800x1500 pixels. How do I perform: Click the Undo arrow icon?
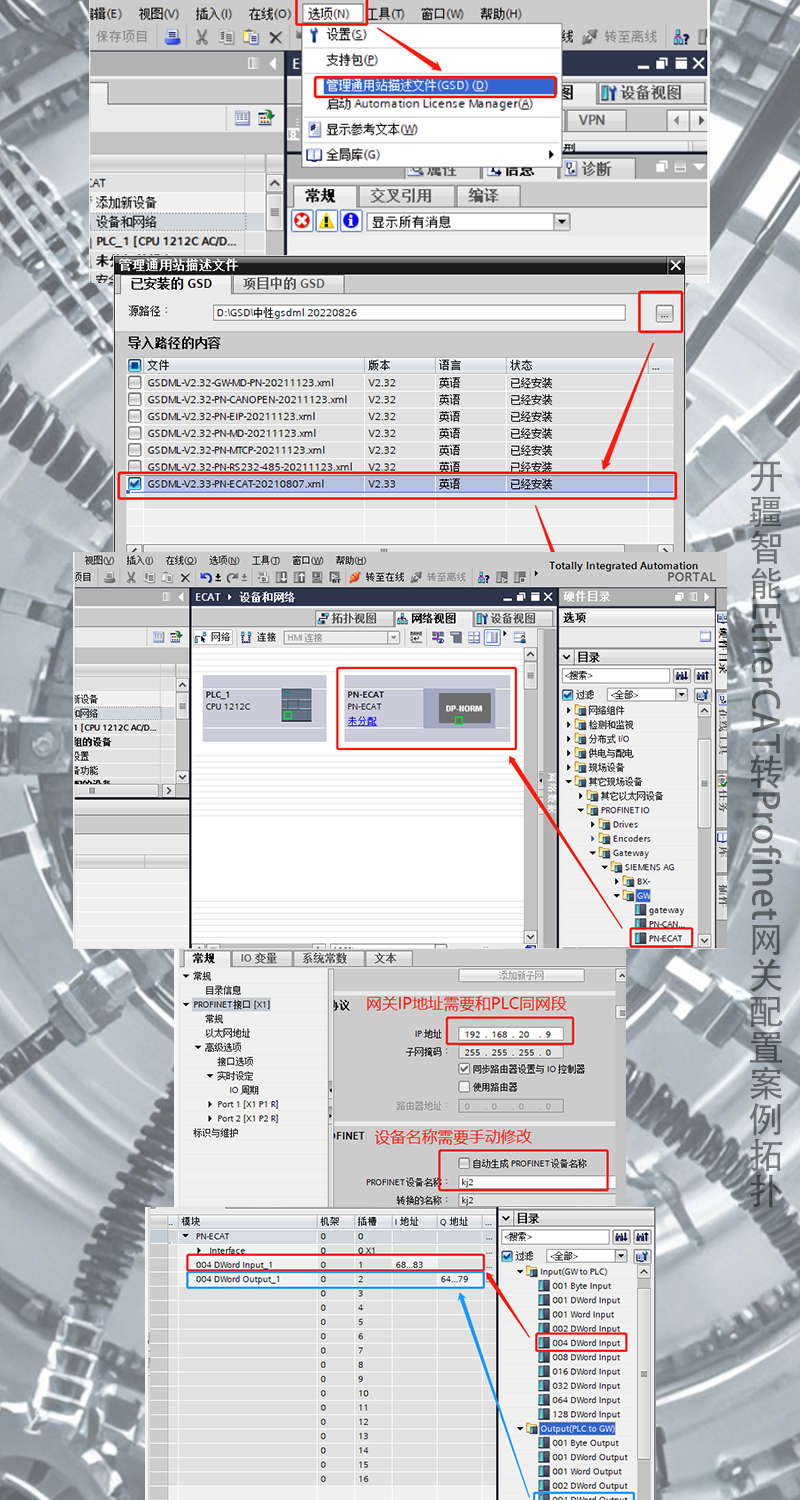coord(204,577)
